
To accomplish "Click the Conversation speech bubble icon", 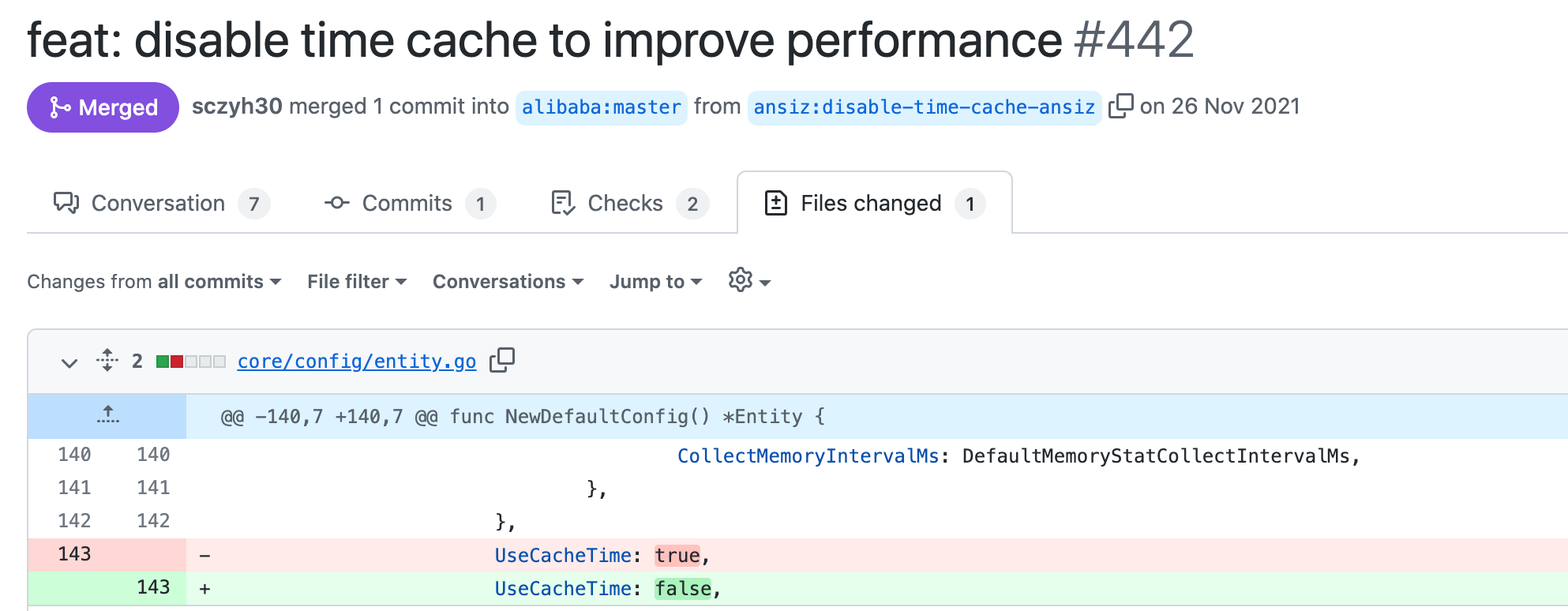I will (x=66, y=203).
